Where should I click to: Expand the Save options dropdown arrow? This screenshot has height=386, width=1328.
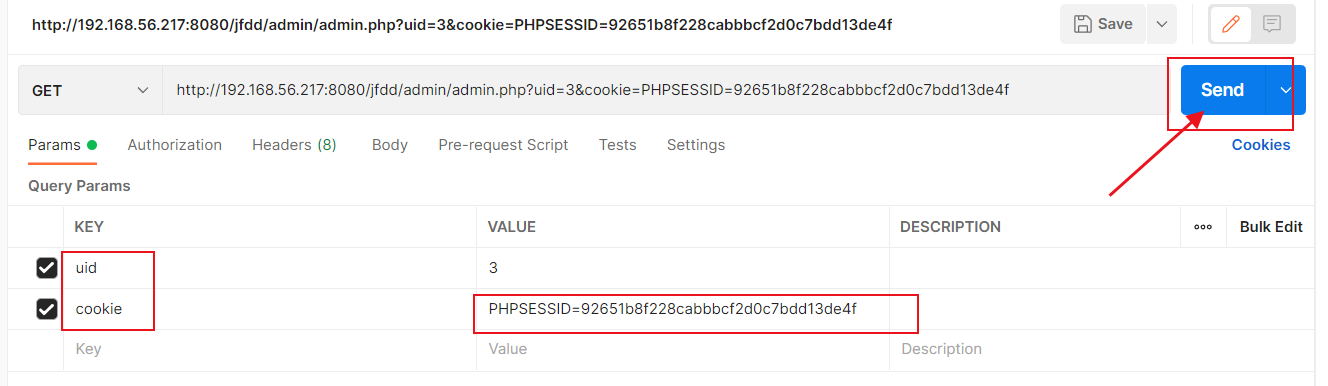1161,24
